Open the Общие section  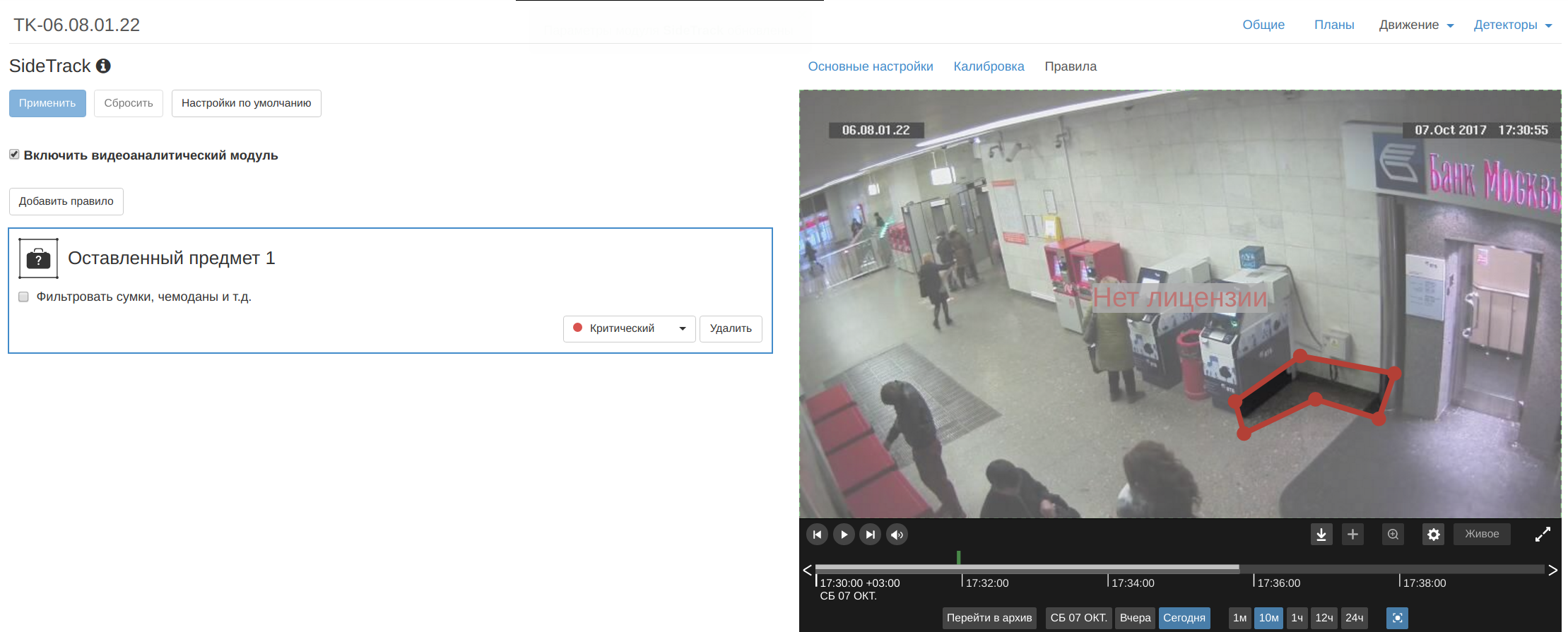tap(1263, 25)
